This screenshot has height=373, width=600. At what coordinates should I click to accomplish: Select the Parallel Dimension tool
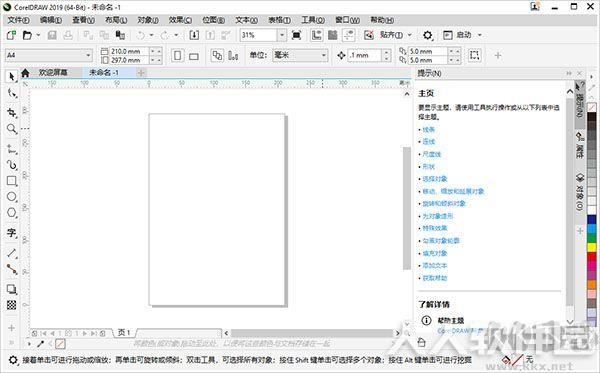click(11, 253)
